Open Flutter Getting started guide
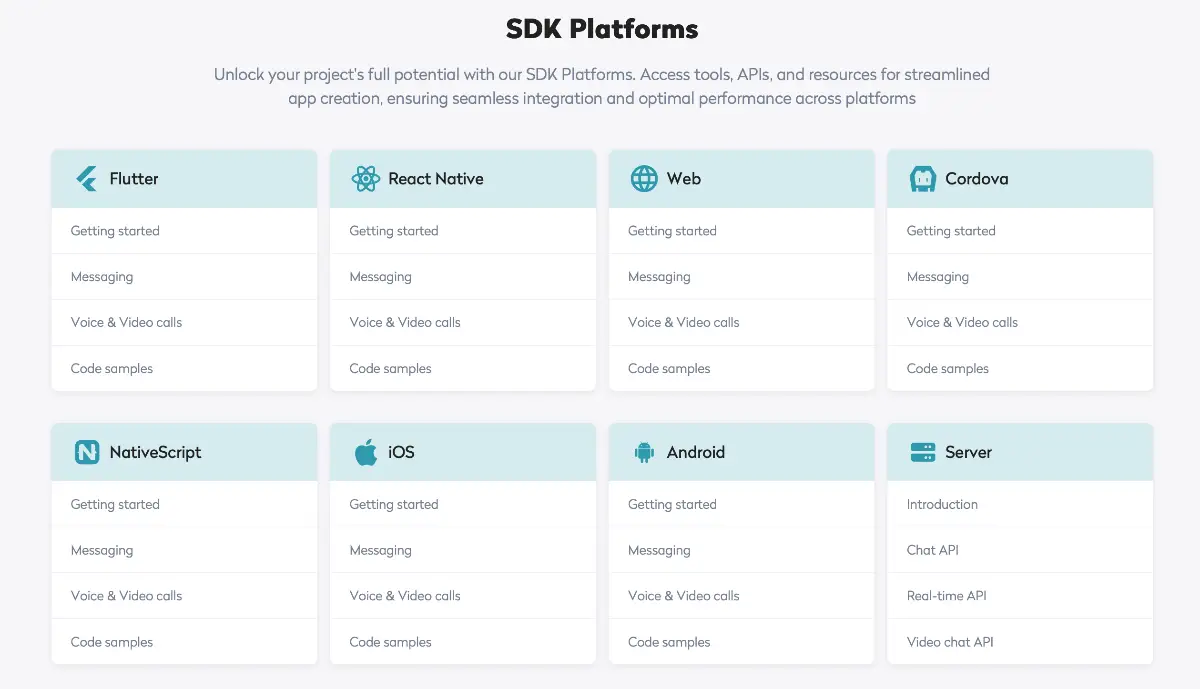Image resolution: width=1200 pixels, height=689 pixels. (x=115, y=231)
